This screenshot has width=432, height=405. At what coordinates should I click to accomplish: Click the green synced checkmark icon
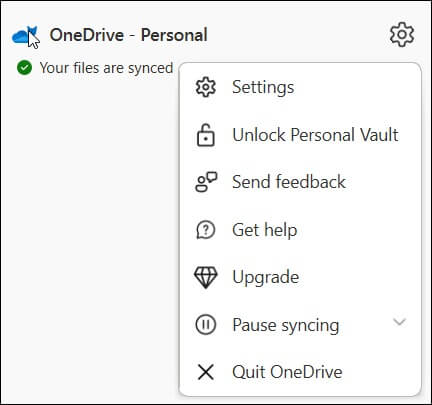tap(24, 68)
